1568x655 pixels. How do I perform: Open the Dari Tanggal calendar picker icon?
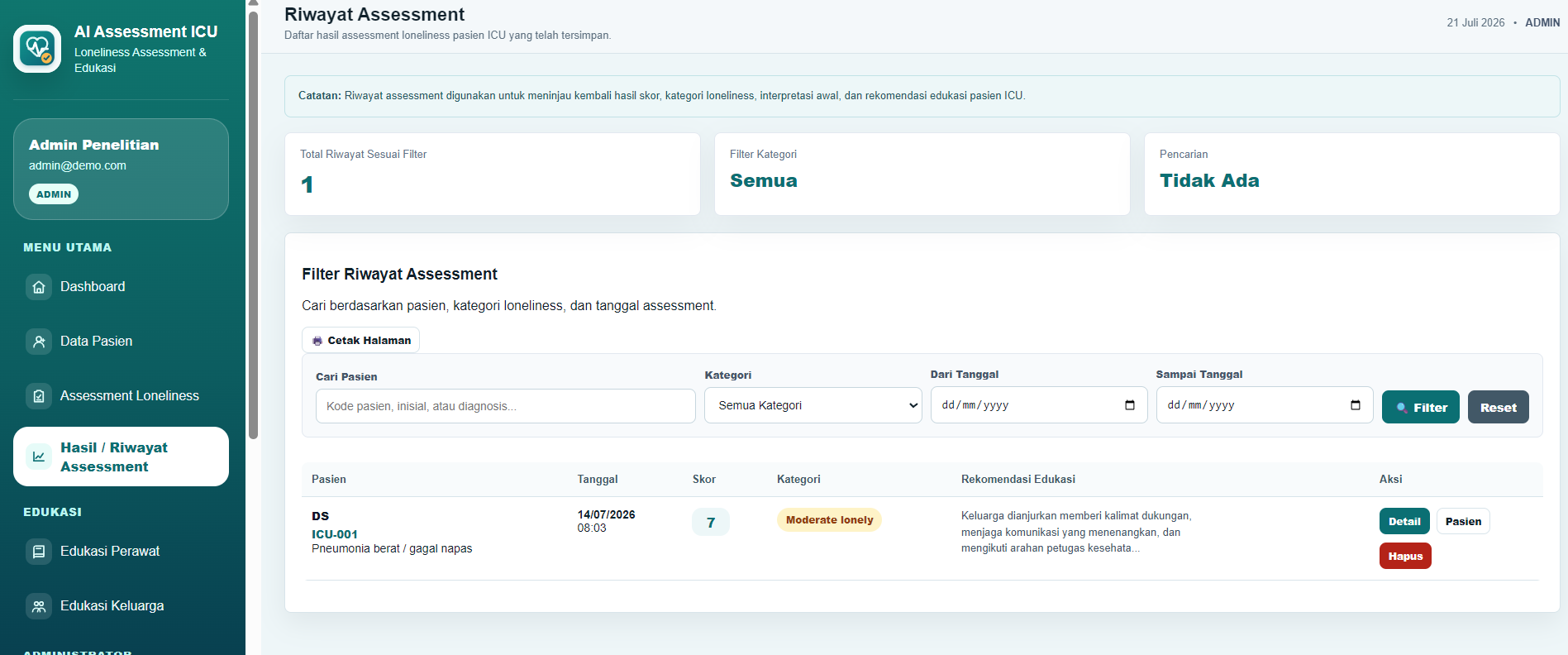[1130, 405]
